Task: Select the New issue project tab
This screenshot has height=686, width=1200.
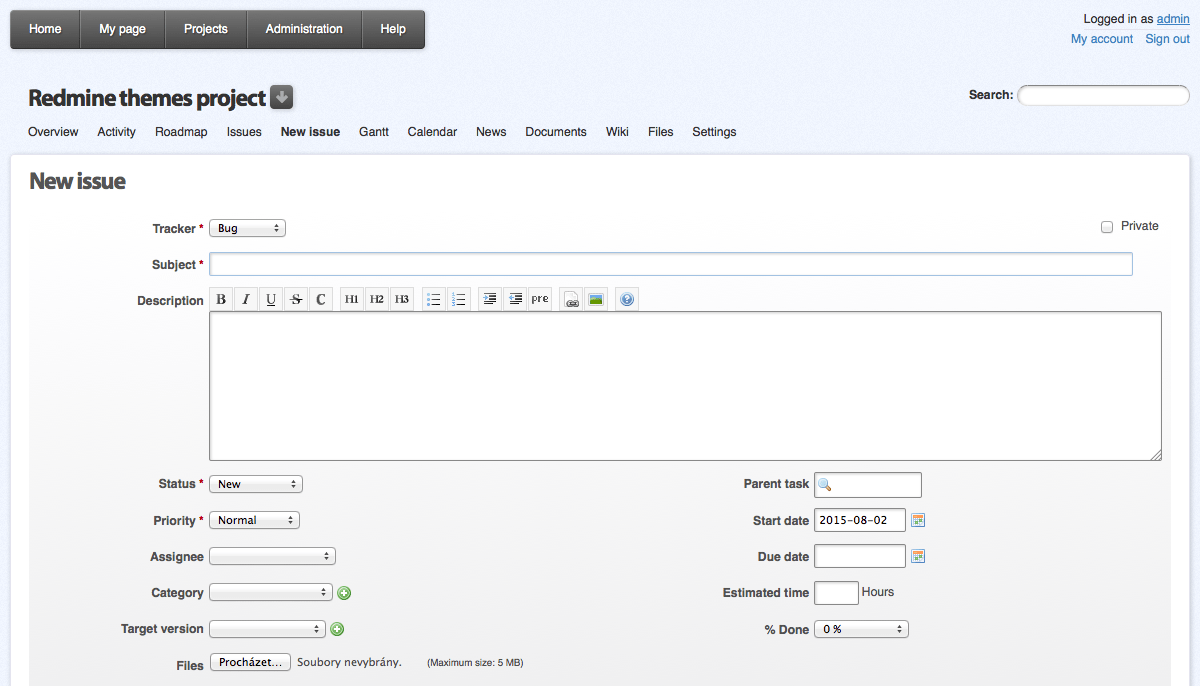Action: click(x=310, y=132)
